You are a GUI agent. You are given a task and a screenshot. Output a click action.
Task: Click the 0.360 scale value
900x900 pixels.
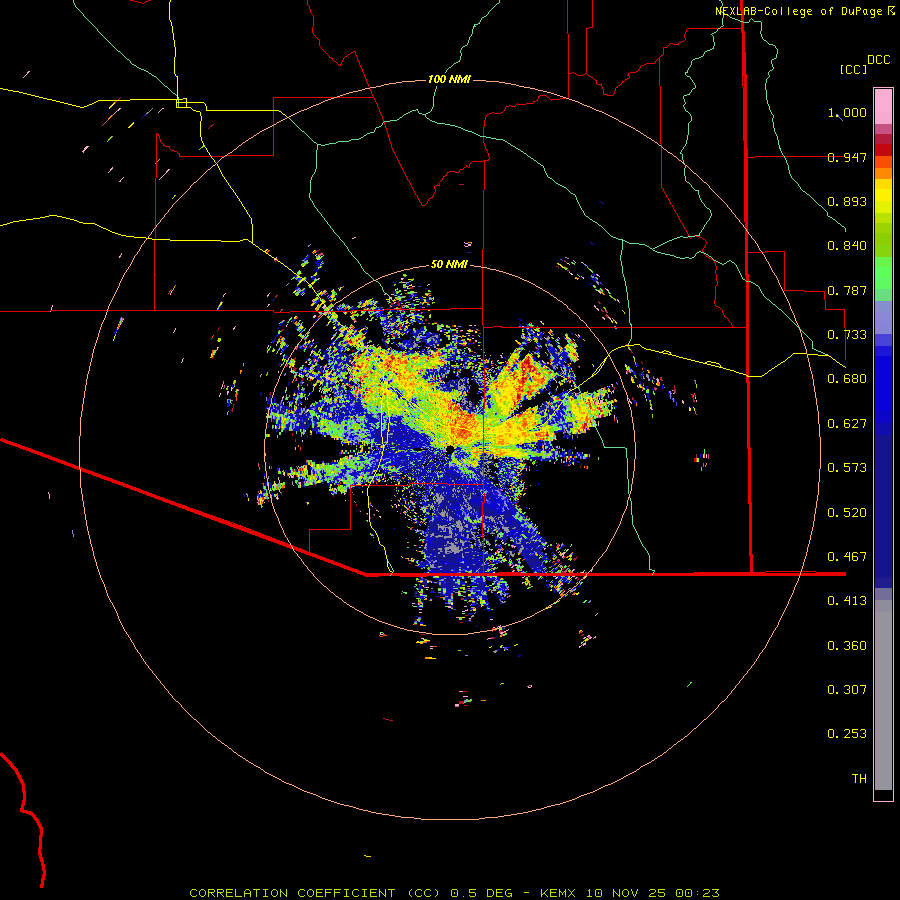click(847, 646)
